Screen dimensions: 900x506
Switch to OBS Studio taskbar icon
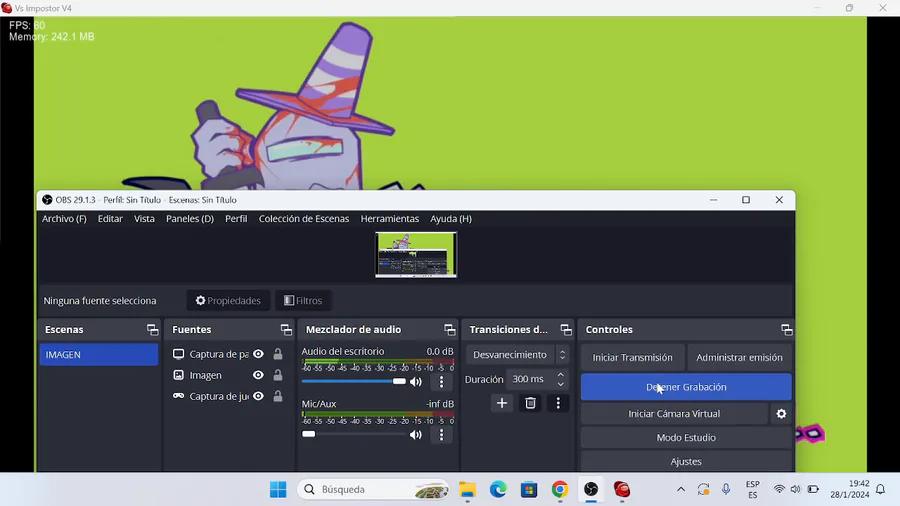(591, 489)
